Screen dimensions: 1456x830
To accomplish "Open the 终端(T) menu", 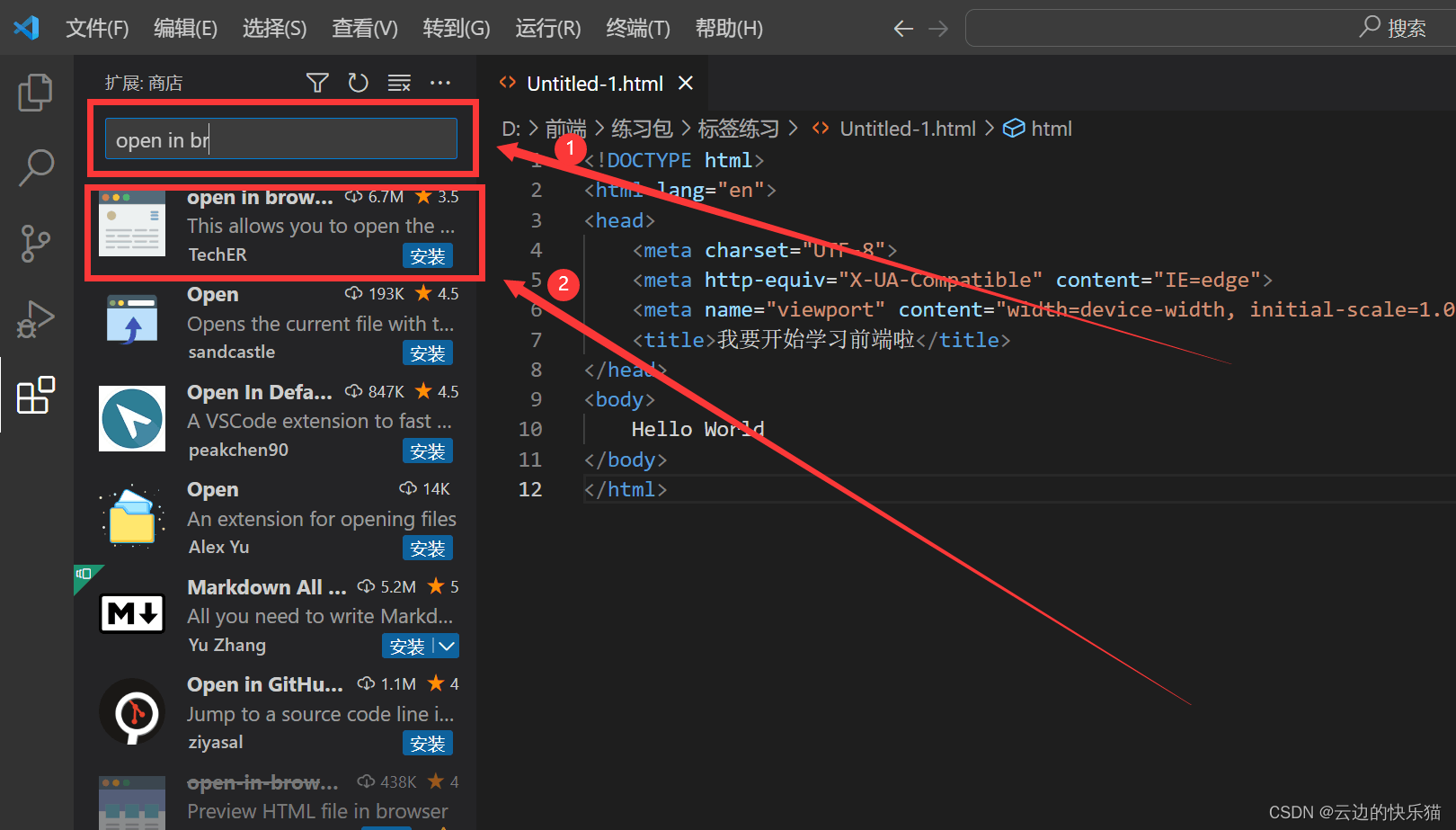I will click(x=638, y=29).
